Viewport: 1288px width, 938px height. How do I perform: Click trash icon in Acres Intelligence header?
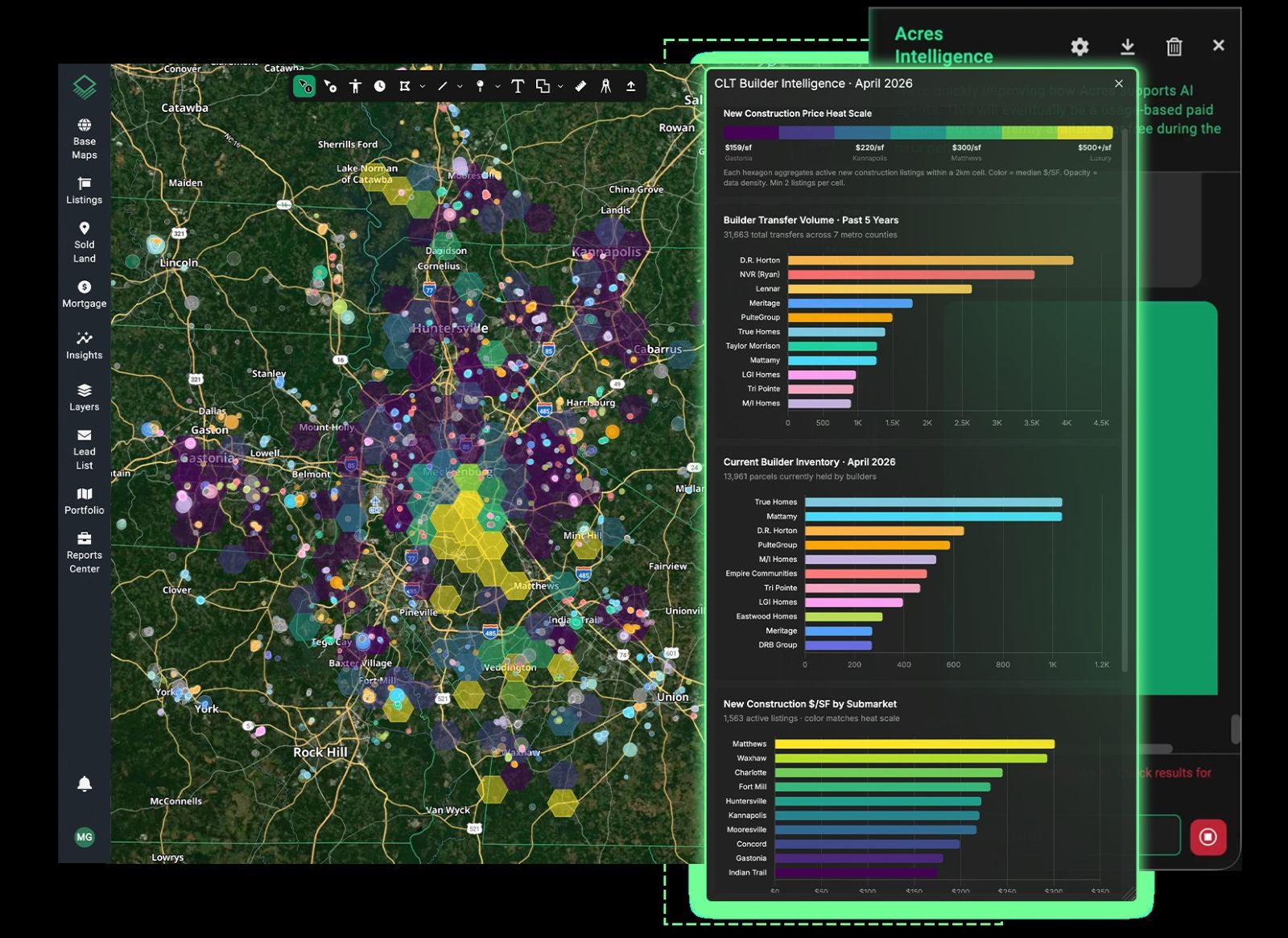pyautogui.click(x=1174, y=47)
